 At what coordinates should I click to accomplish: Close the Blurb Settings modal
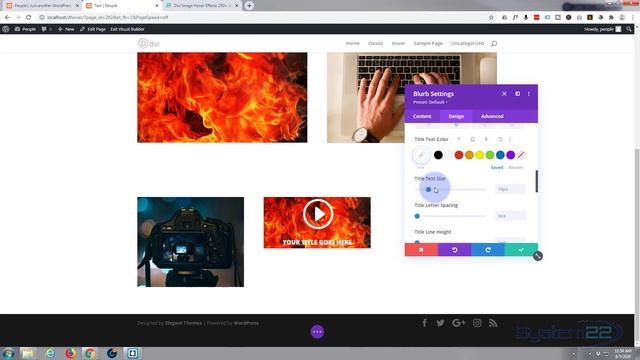pyautogui.click(x=504, y=94)
